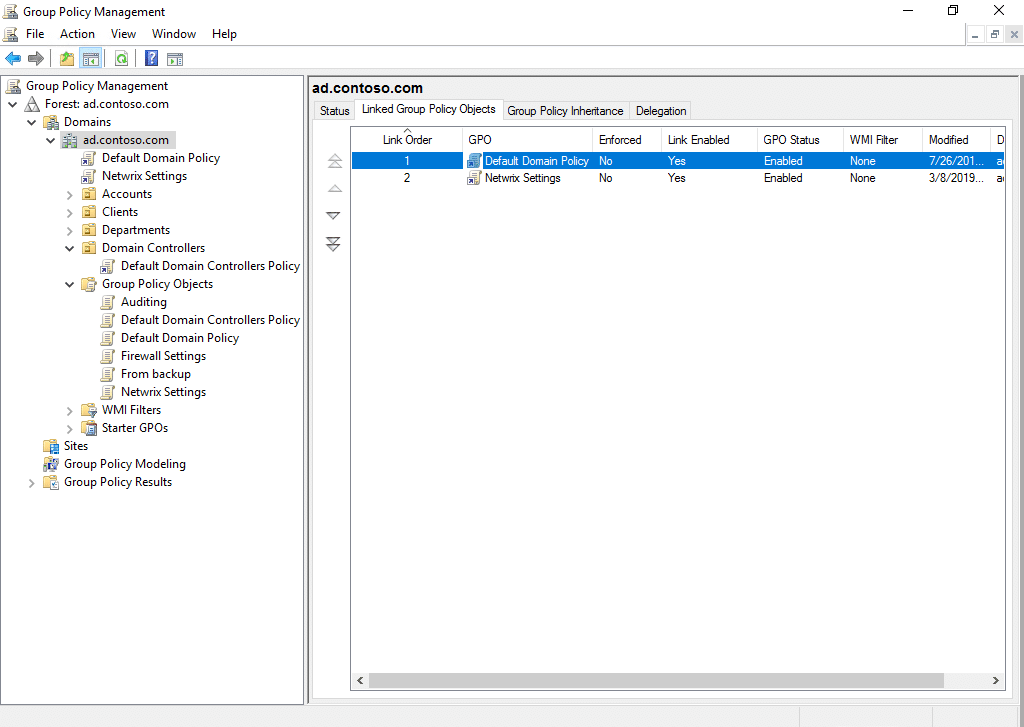Viewport: 1024px width, 727px height.
Task: Click the Starter GPOs folder icon
Action: [89, 428]
